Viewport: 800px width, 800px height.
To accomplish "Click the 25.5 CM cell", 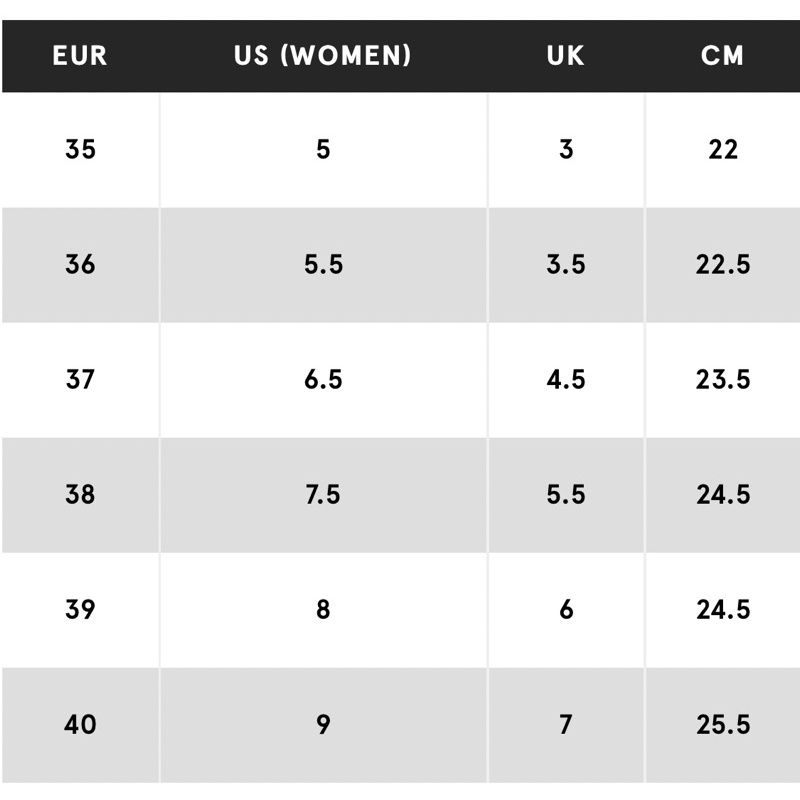I will click(x=722, y=725).
